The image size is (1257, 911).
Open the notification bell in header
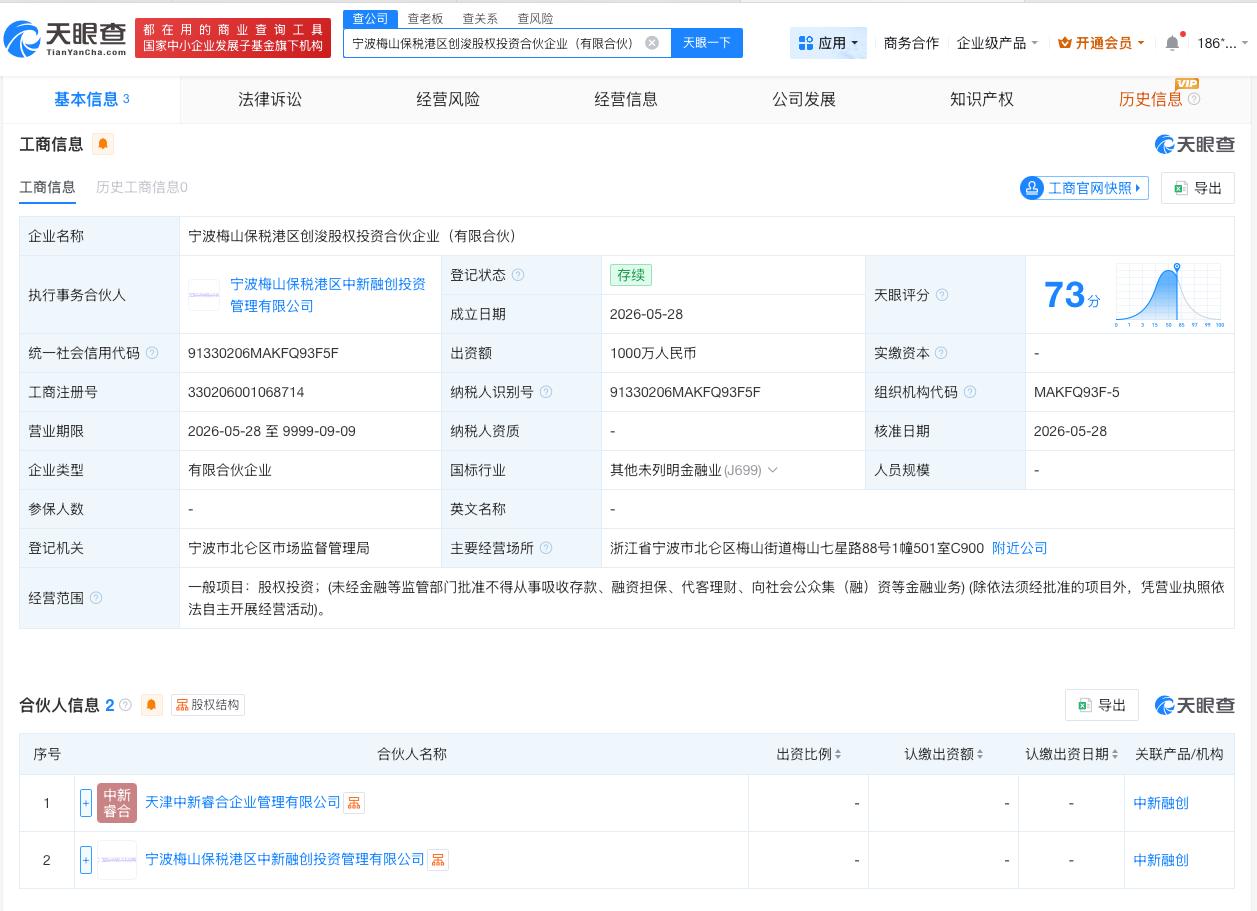tap(1172, 43)
